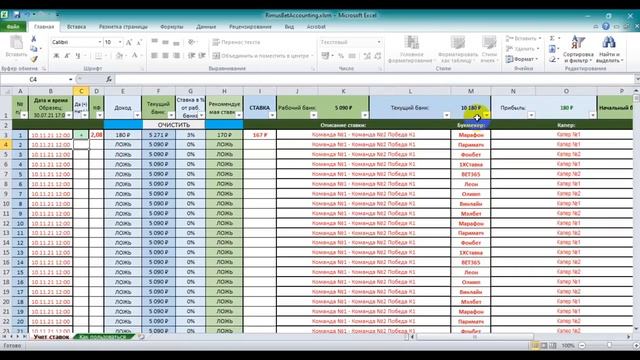Center text horizontally in the cell
Image resolution: width=640 pixels, height=360 pixels.
click(165, 56)
